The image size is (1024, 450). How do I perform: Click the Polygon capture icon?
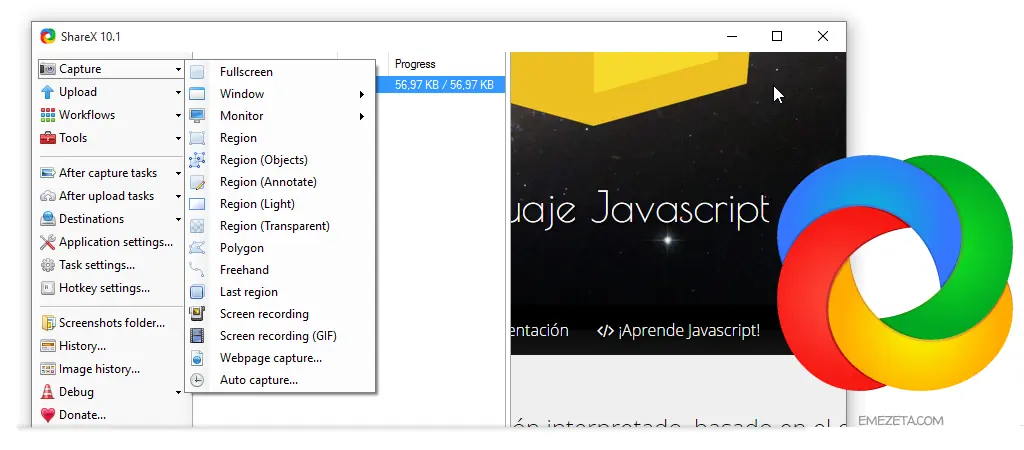[197, 248]
